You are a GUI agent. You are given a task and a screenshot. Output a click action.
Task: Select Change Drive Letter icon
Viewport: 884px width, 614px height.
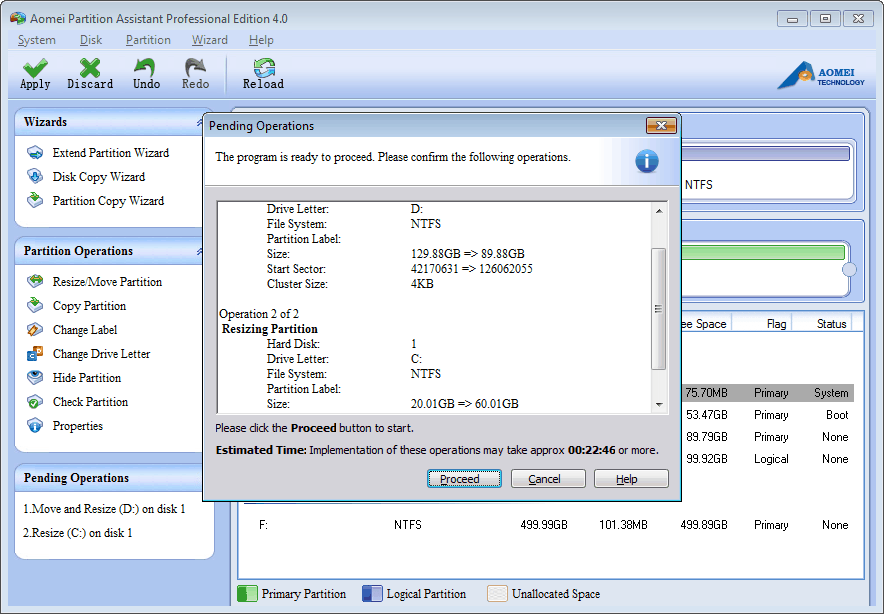(35, 354)
